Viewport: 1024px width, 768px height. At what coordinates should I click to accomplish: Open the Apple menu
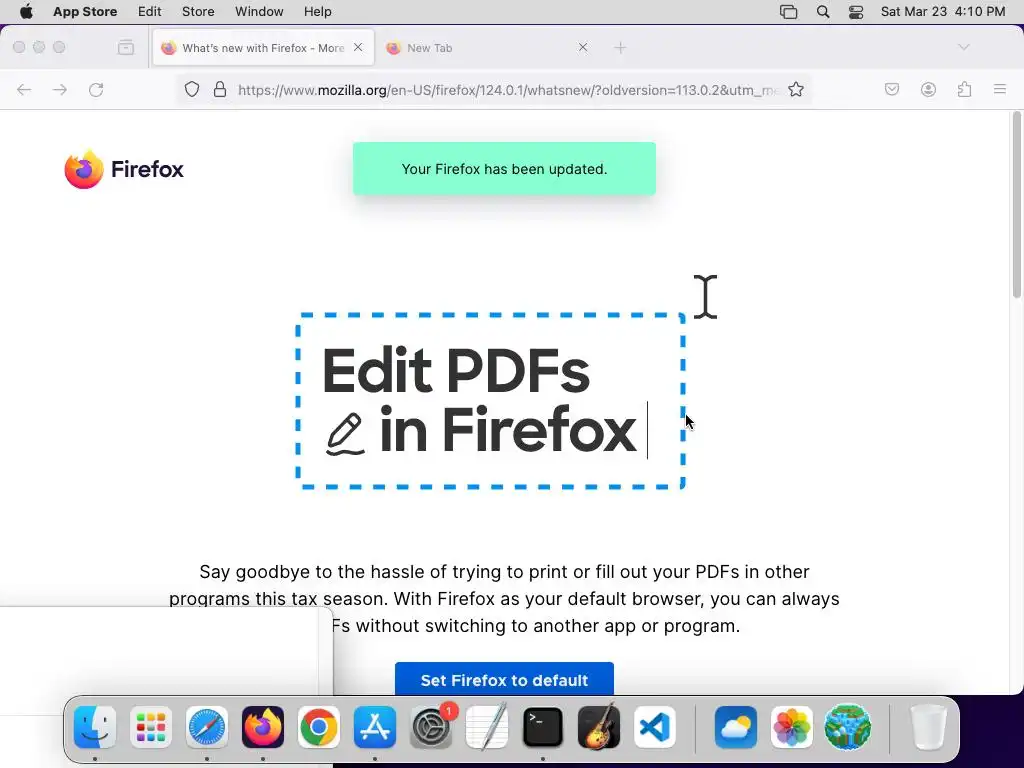(x=26, y=12)
